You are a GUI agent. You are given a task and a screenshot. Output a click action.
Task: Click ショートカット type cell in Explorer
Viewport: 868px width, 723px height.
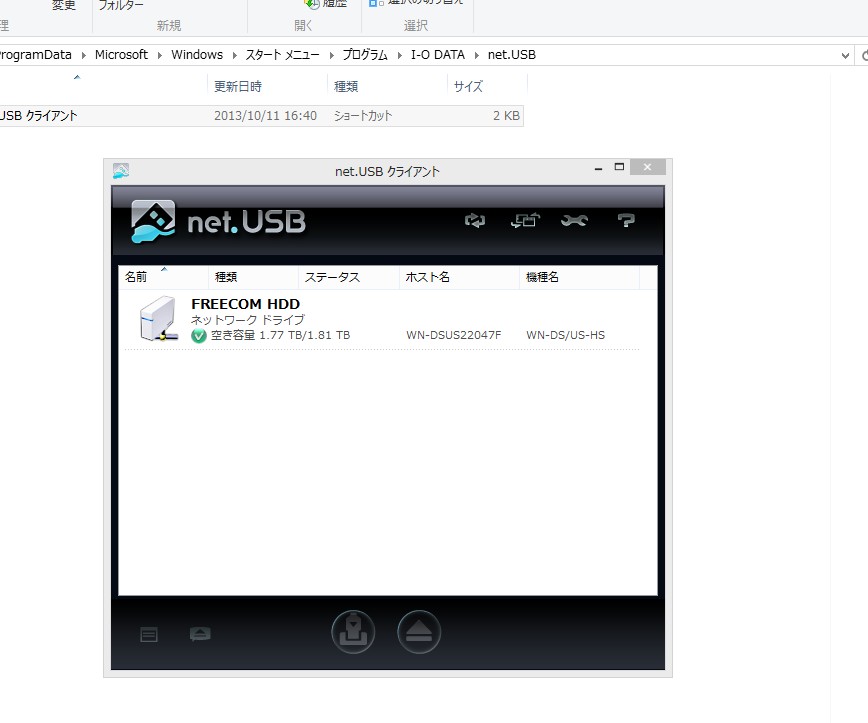click(x=363, y=116)
